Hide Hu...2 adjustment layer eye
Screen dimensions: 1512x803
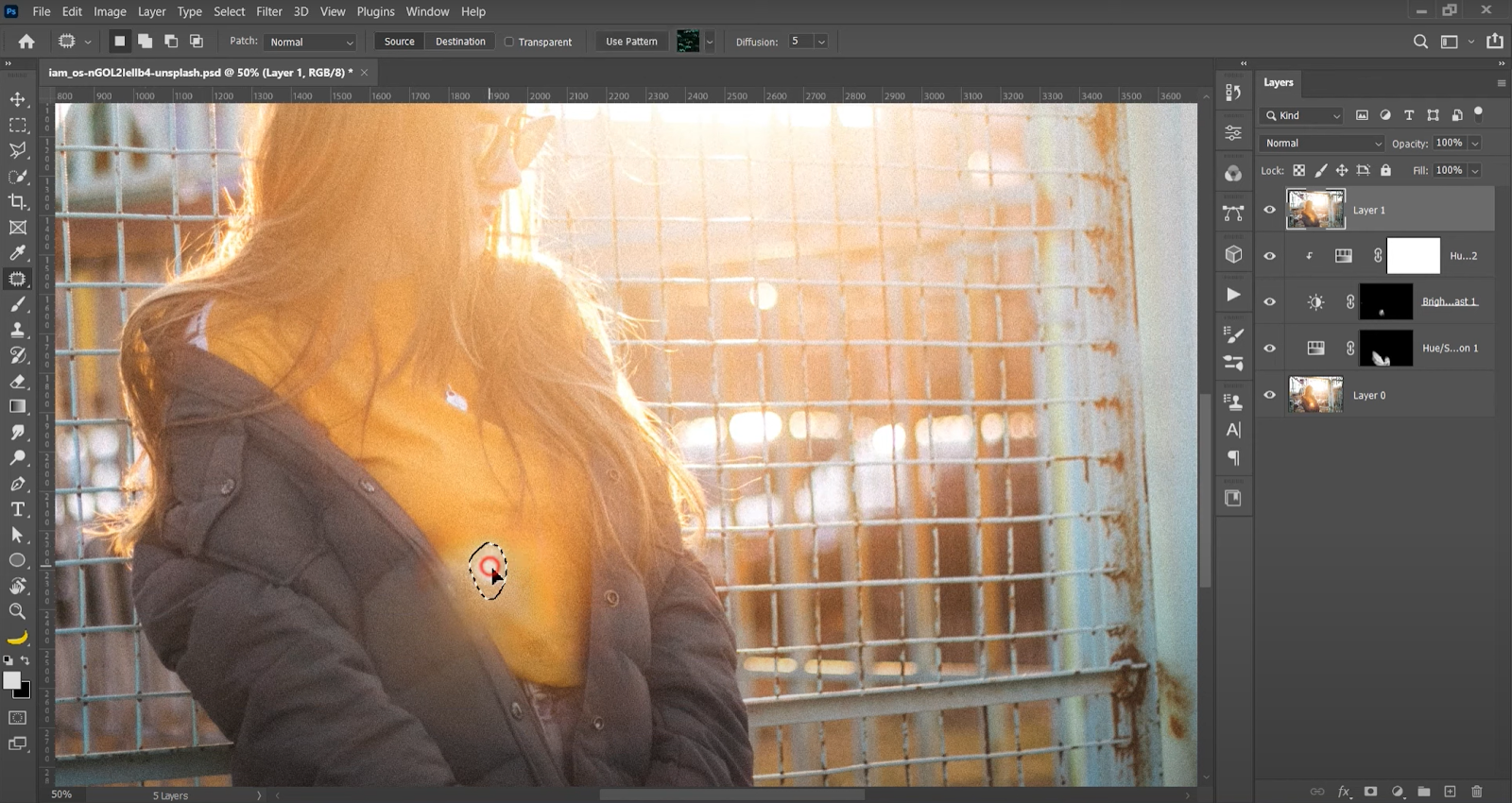point(1270,256)
